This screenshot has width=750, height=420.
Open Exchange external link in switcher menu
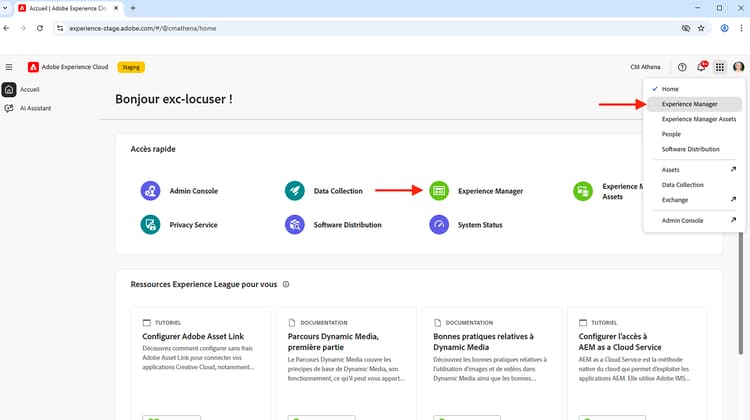click(695, 200)
